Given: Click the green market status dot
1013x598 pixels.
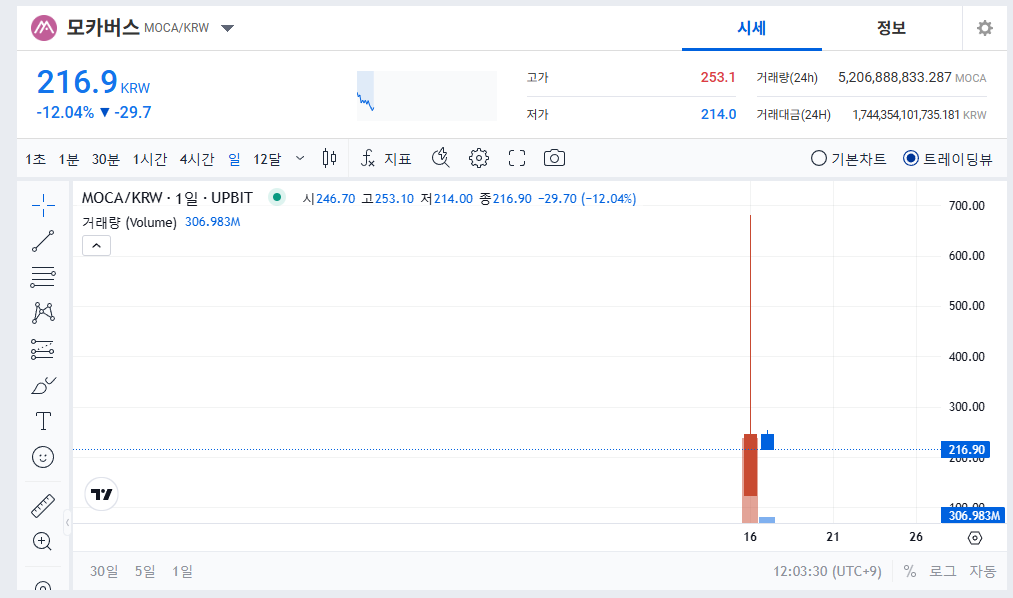Looking at the screenshot, I should pyautogui.click(x=277, y=197).
